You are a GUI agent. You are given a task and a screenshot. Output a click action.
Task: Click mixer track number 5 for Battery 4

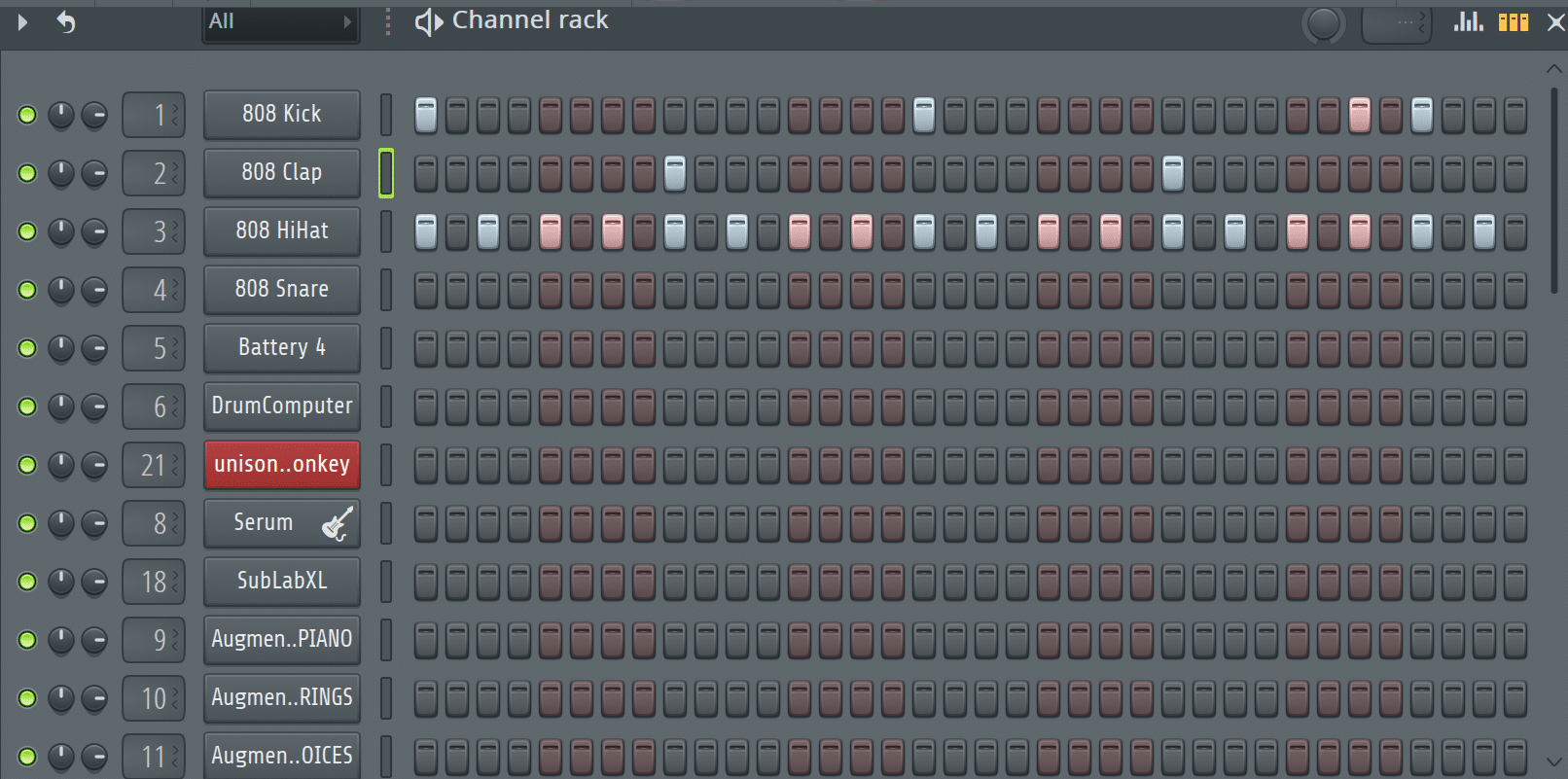click(x=154, y=348)
